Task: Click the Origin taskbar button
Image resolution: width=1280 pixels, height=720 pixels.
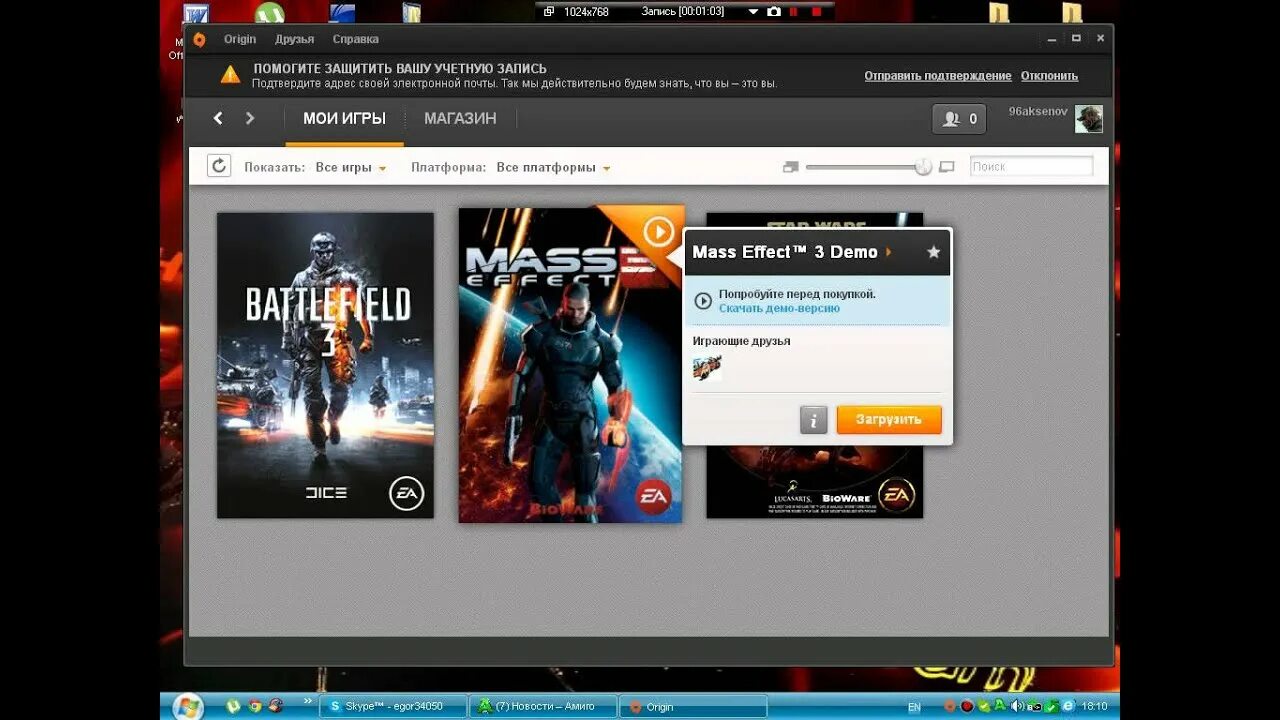Action: (693, 706)
